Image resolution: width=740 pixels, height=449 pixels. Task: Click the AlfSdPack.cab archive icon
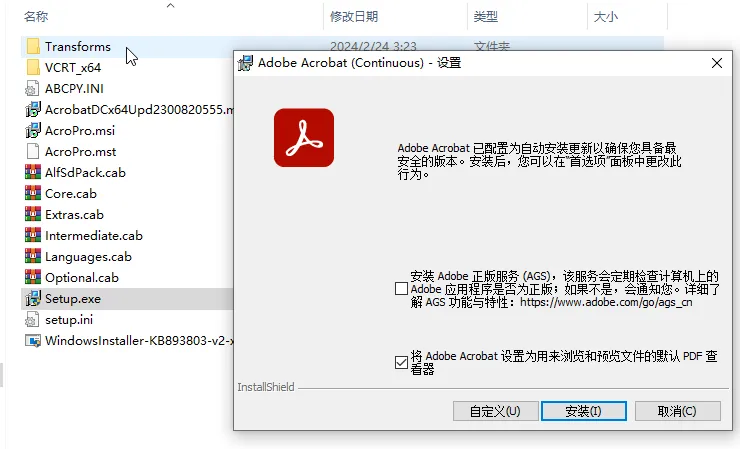(x=33, y=172)
